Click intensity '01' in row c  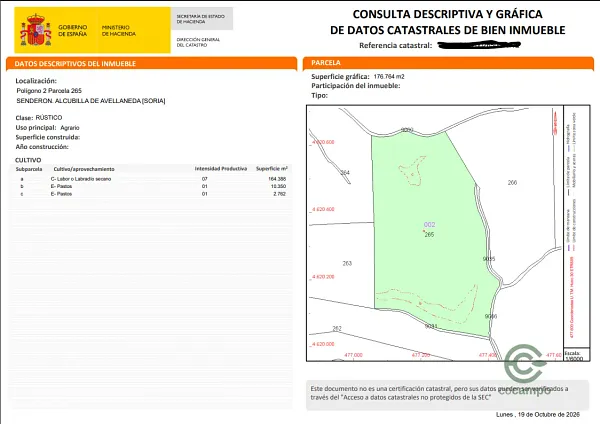(x=205, y=194)
